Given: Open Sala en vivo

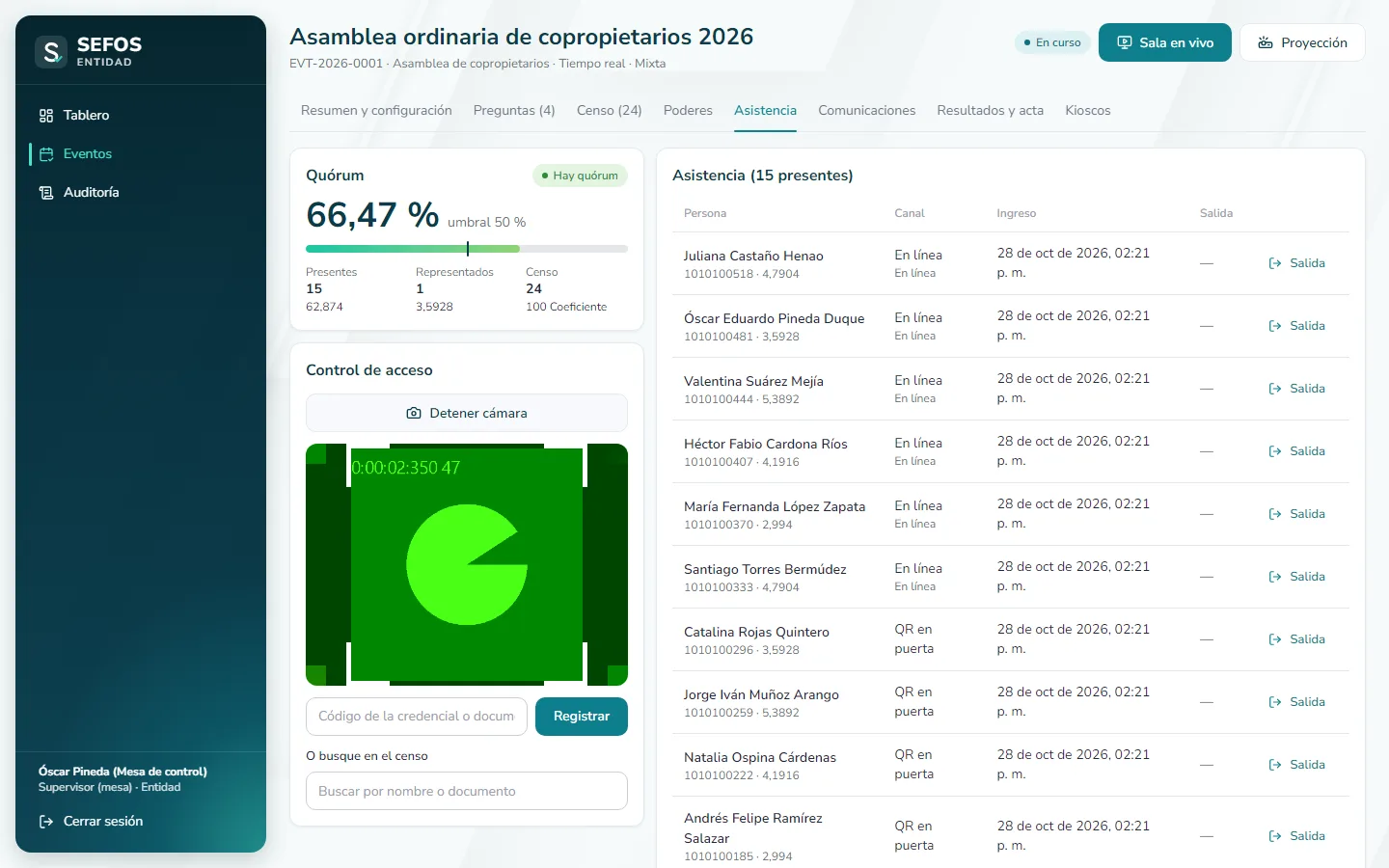Looking at the screenshot, I should point(1164,42).
